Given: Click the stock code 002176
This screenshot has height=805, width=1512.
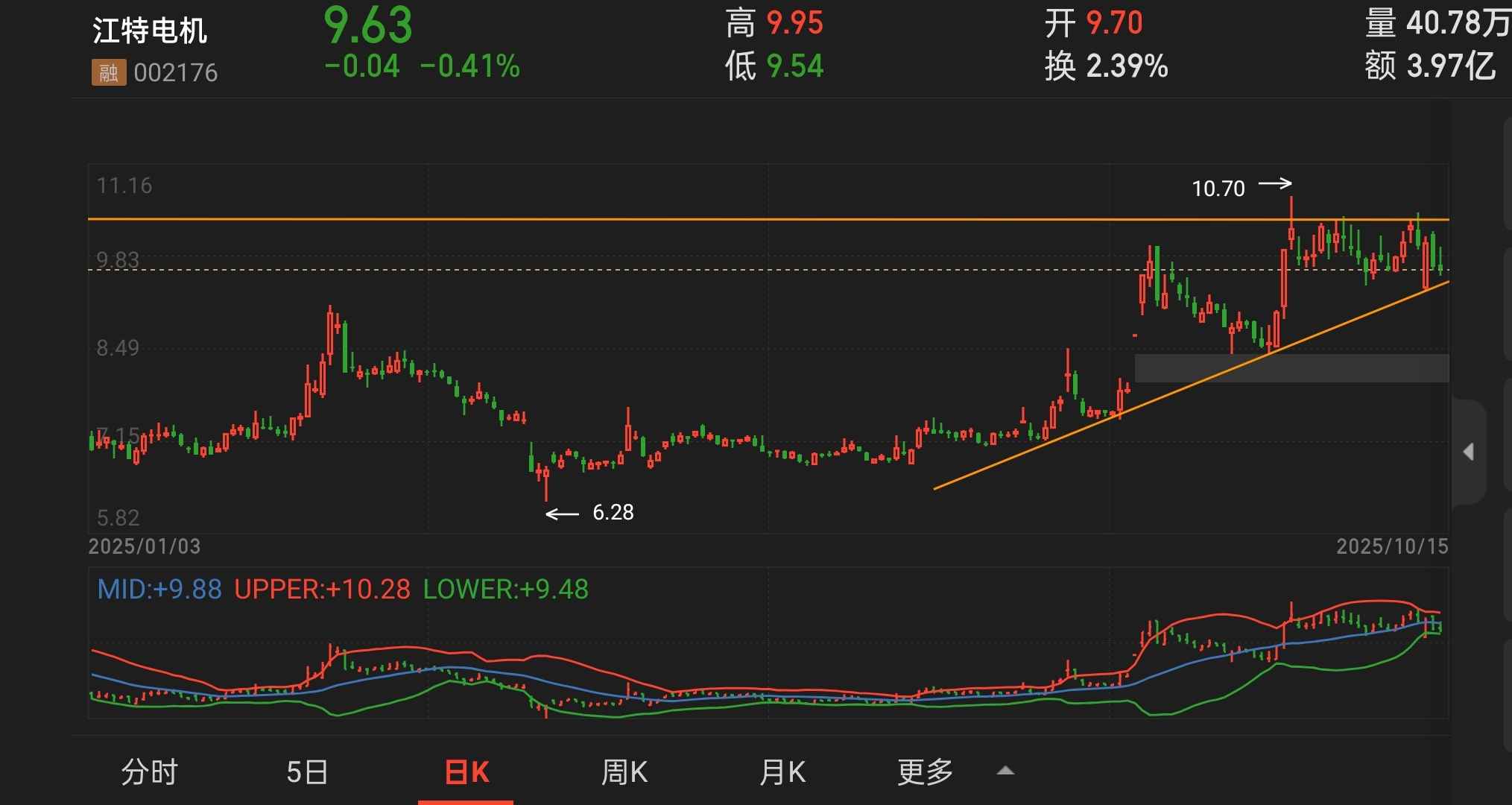Looking at the screenshot, I should click(x=176, y=72).
